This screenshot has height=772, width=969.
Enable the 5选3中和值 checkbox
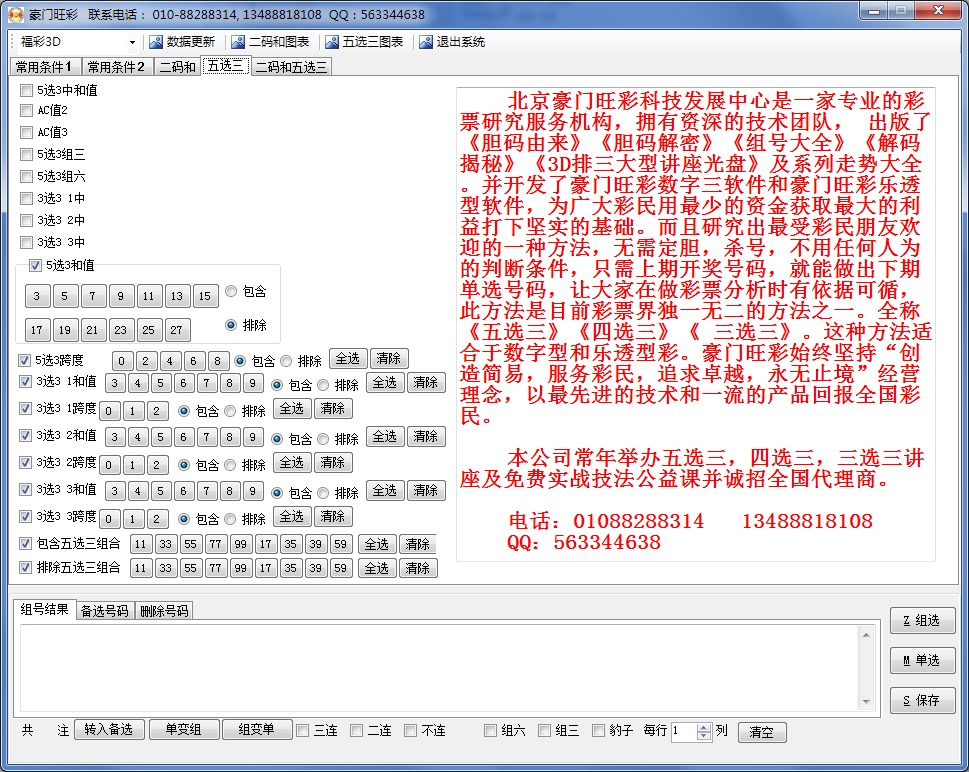tap(26, 90)
